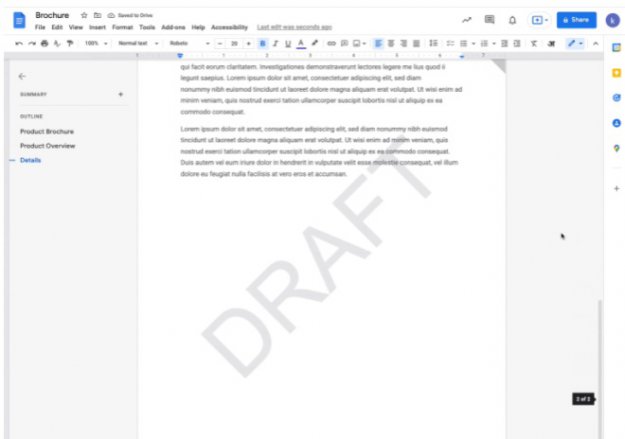Jump to Product Overview in outline

47,146
